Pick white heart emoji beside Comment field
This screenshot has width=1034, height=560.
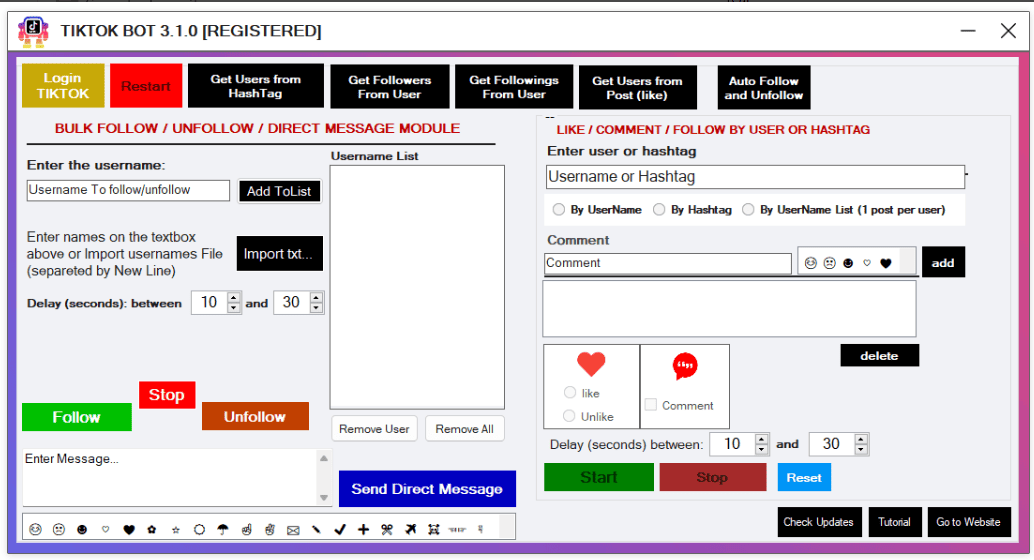pos(867,263)
